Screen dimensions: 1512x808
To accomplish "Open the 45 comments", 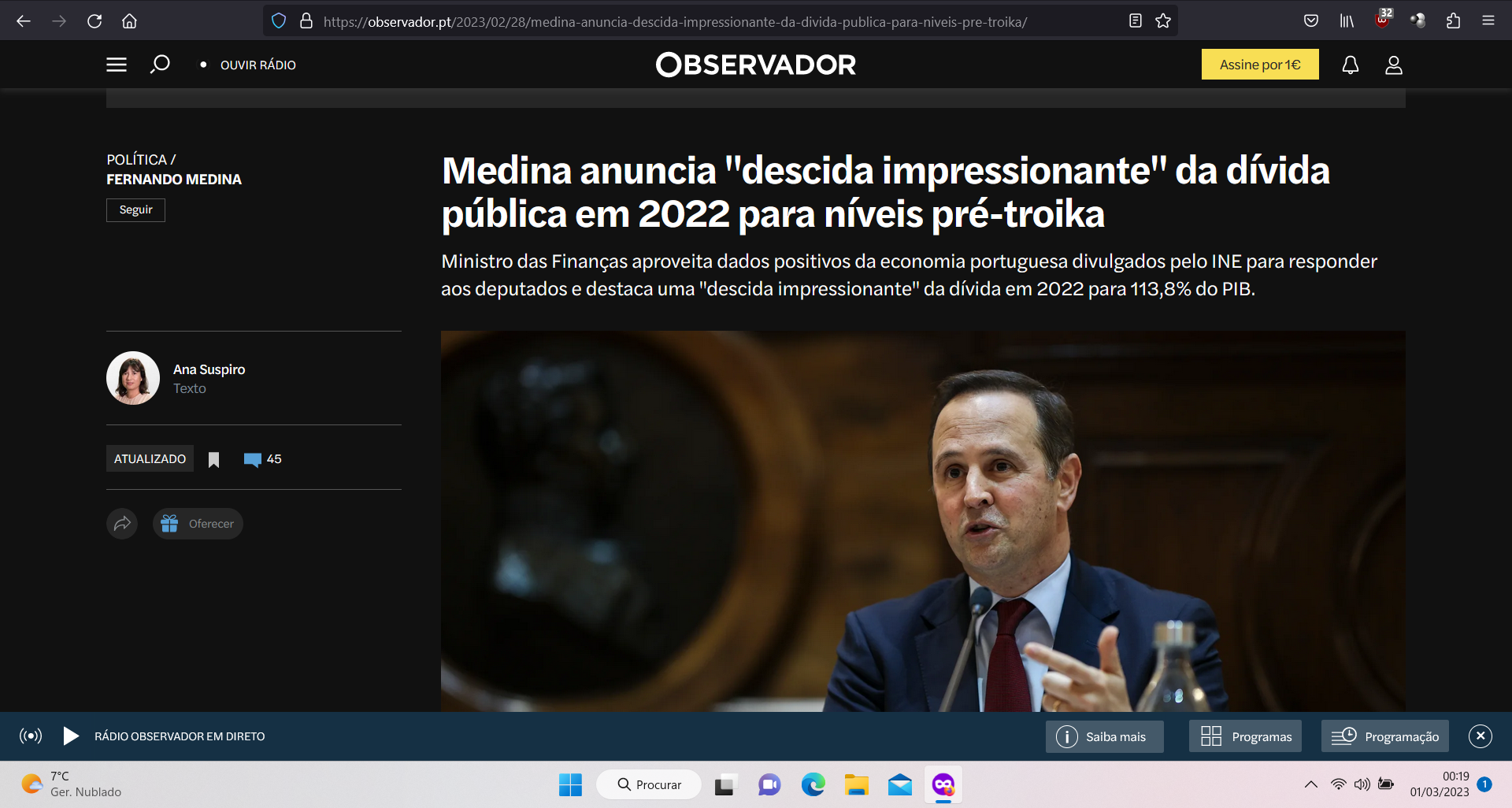I will [262, 459].
